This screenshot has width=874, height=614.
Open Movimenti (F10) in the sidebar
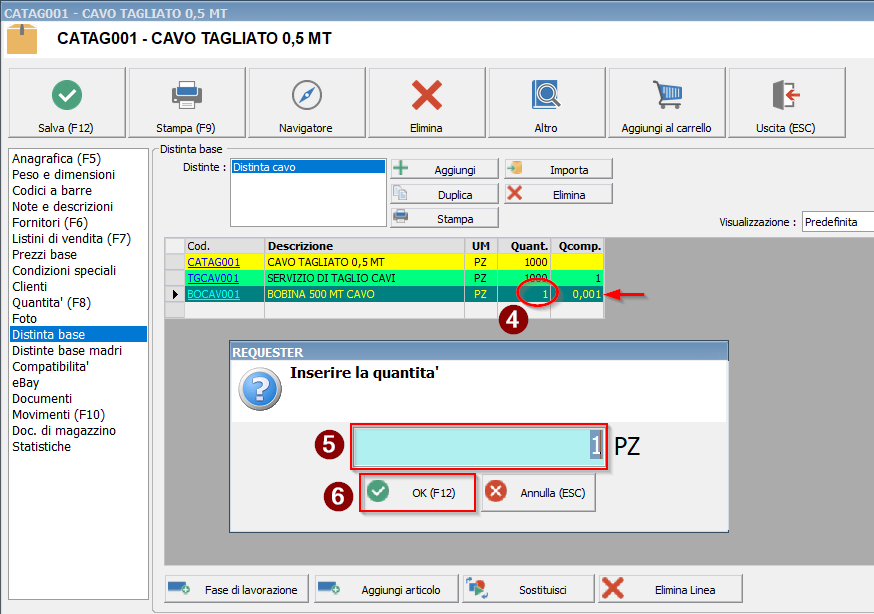(x=58, y=414)
